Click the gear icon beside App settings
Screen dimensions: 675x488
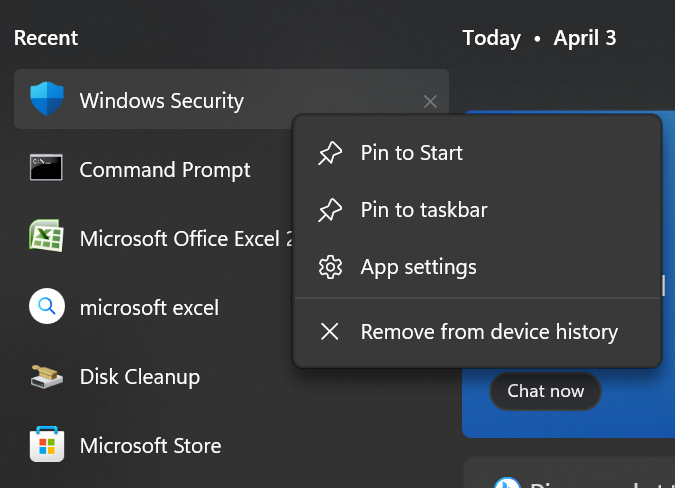(x=330, y=267)
